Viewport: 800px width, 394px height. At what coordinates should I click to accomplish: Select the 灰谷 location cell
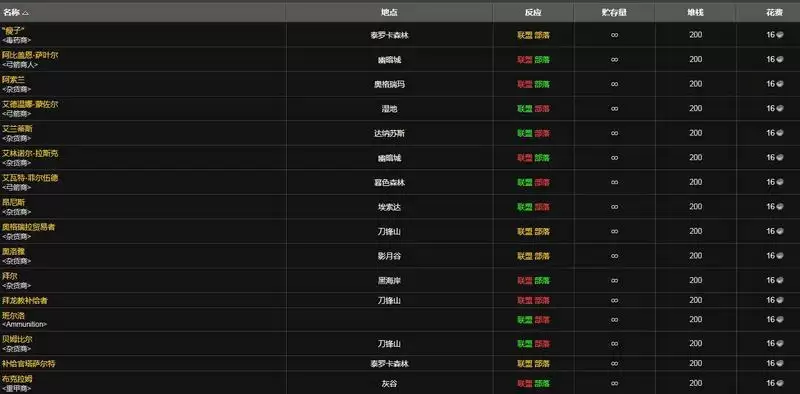pos(389,383)
